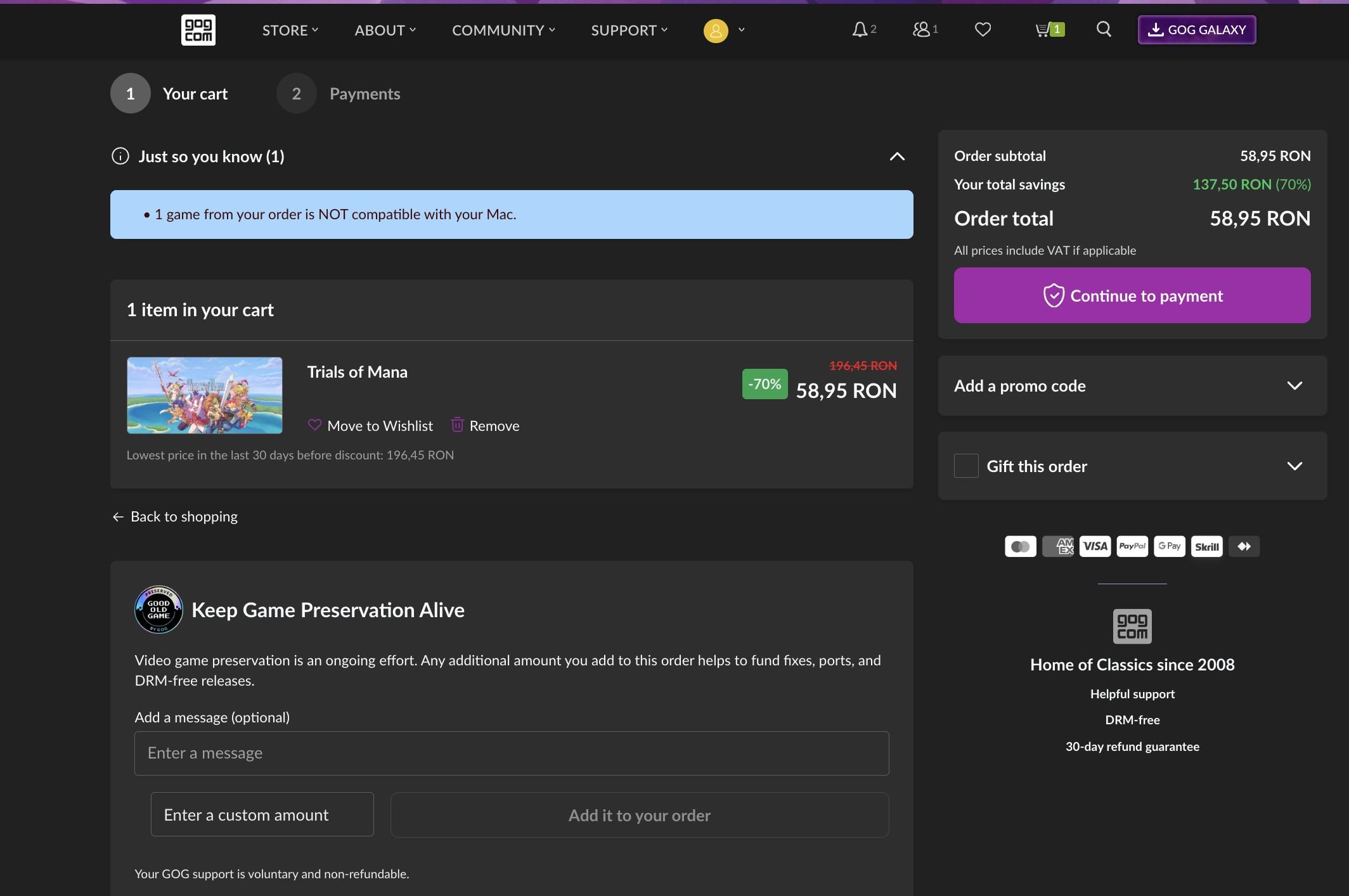Tick the Gift this order checkbox
Image resolution: width=1349 pixels, height=896 pixels.
(966, 466)
